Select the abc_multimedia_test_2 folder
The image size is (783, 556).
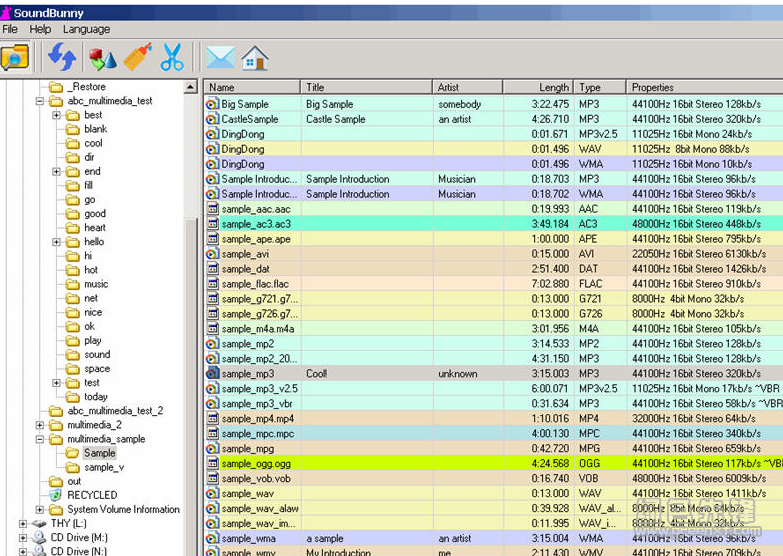coord(115,411)
